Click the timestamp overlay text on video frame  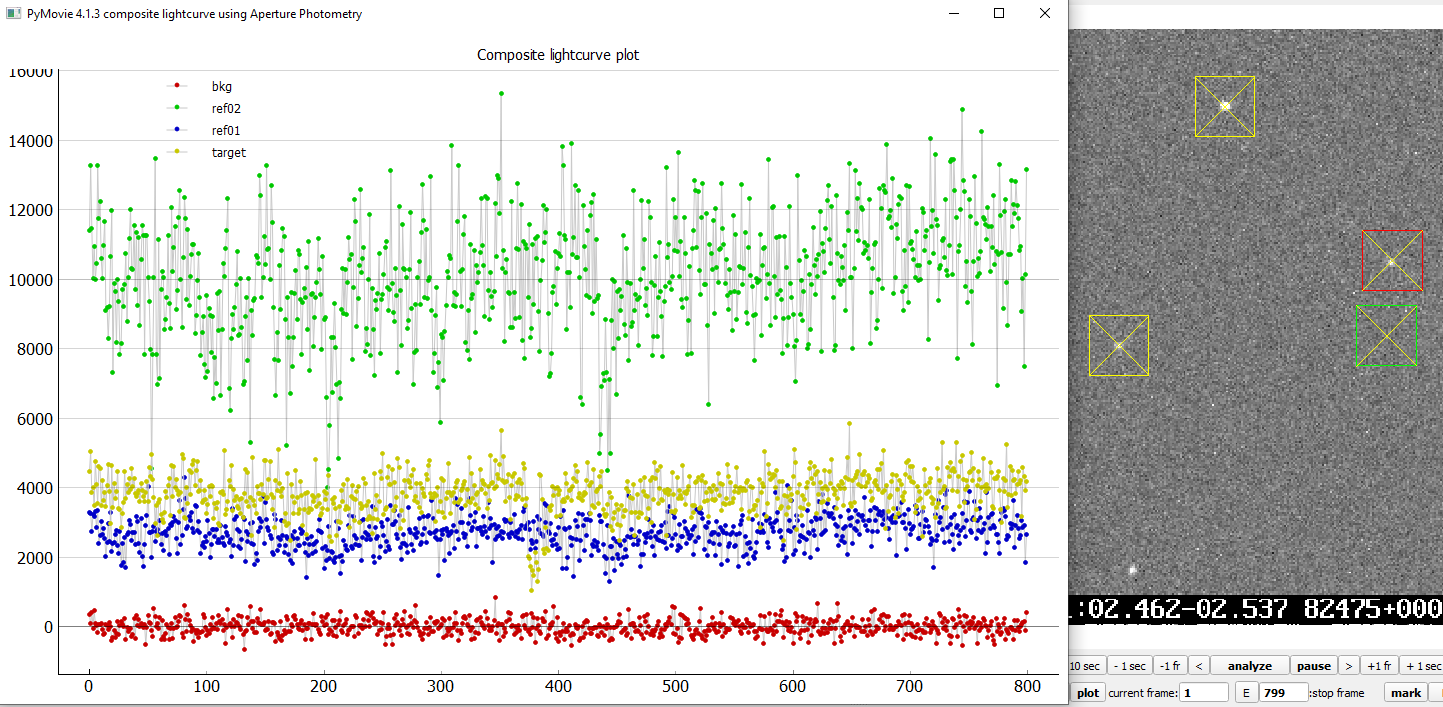(x=1256, y=608)
